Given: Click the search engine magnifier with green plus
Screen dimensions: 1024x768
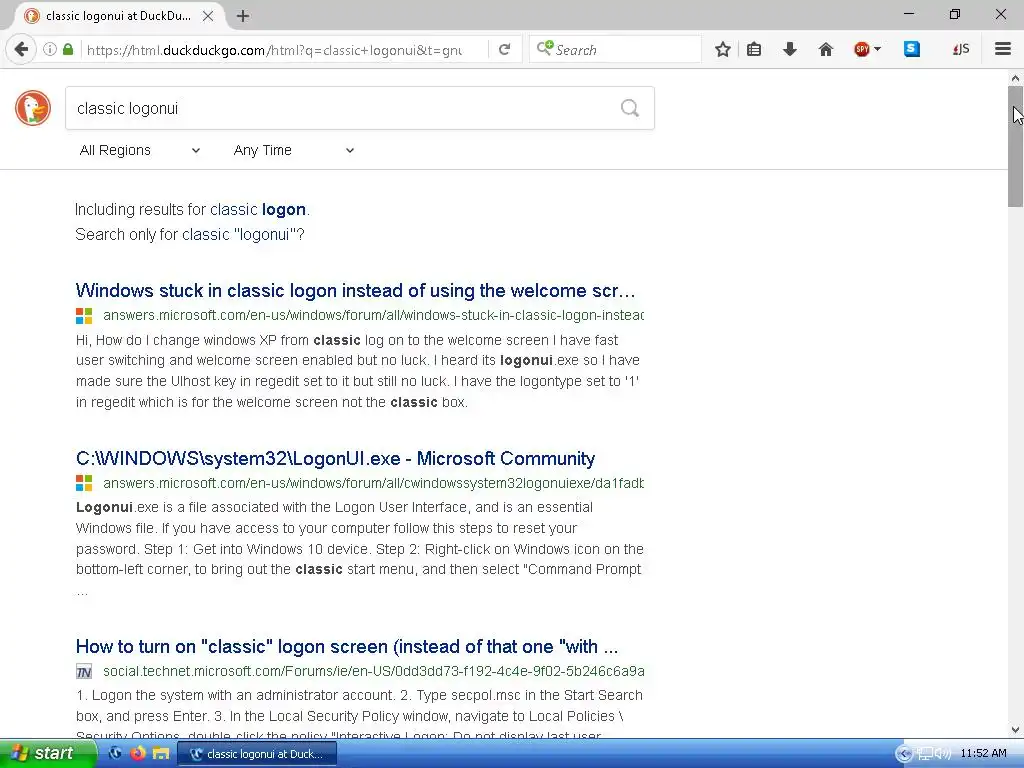Looking at the screenshot, I should pos(545,49).
